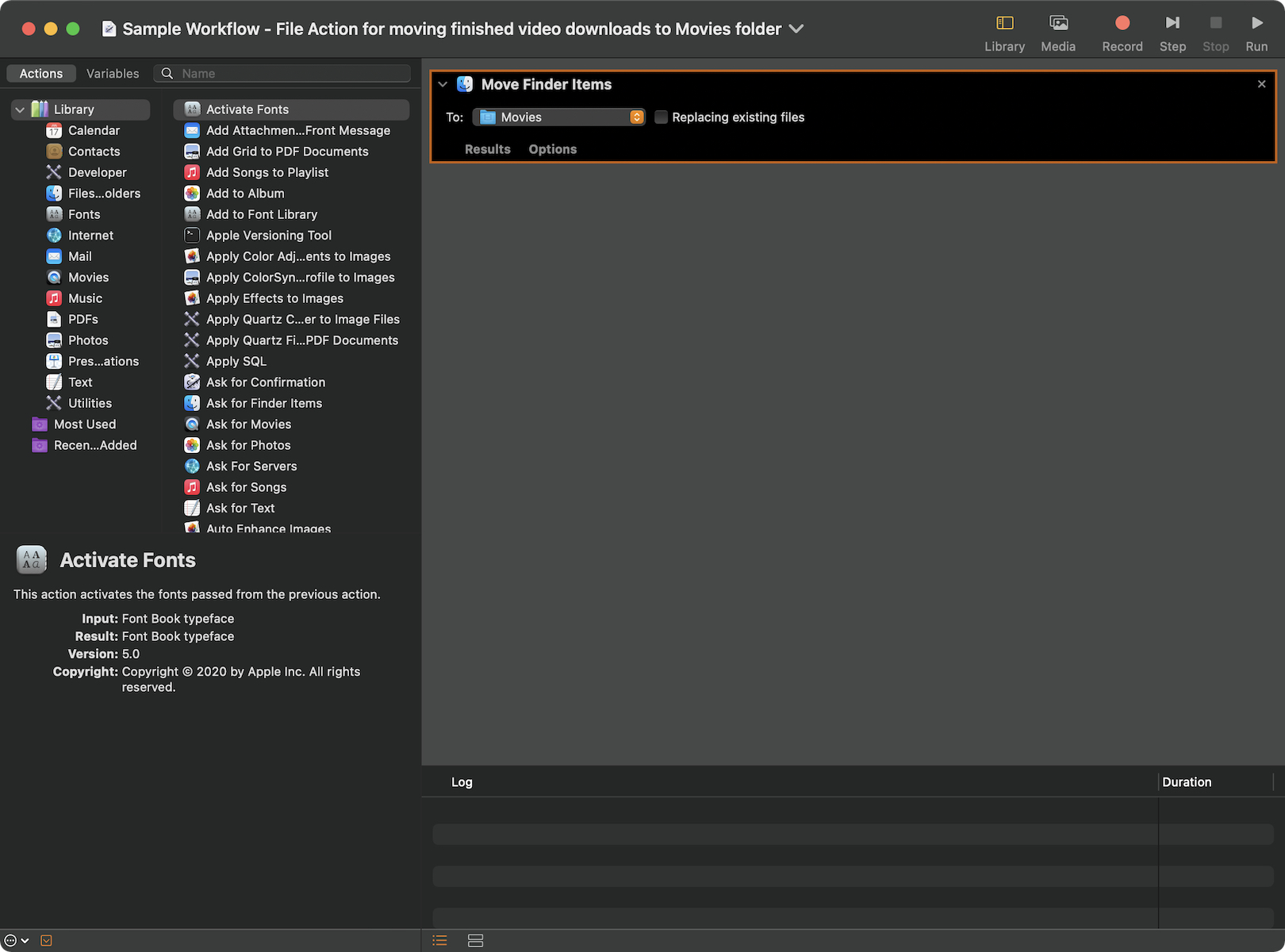Collapse the Move Finder Items action

click(x=443, y=84)
